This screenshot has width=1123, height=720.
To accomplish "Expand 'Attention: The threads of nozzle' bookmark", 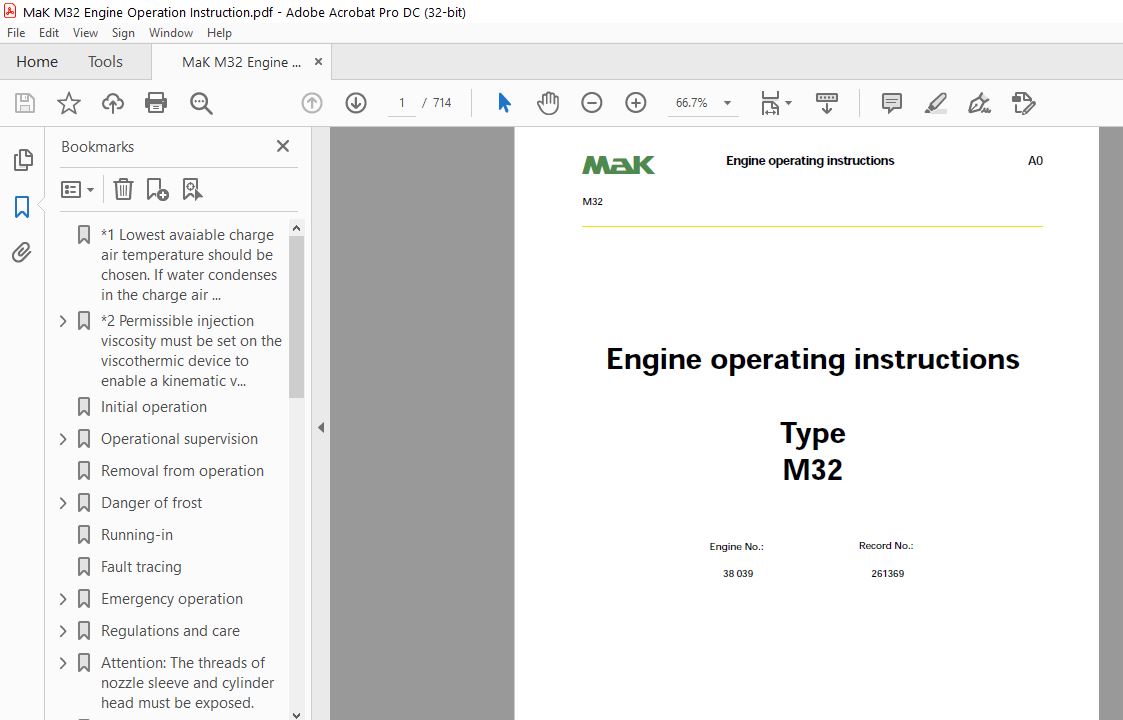I will (x=63, y=663).
